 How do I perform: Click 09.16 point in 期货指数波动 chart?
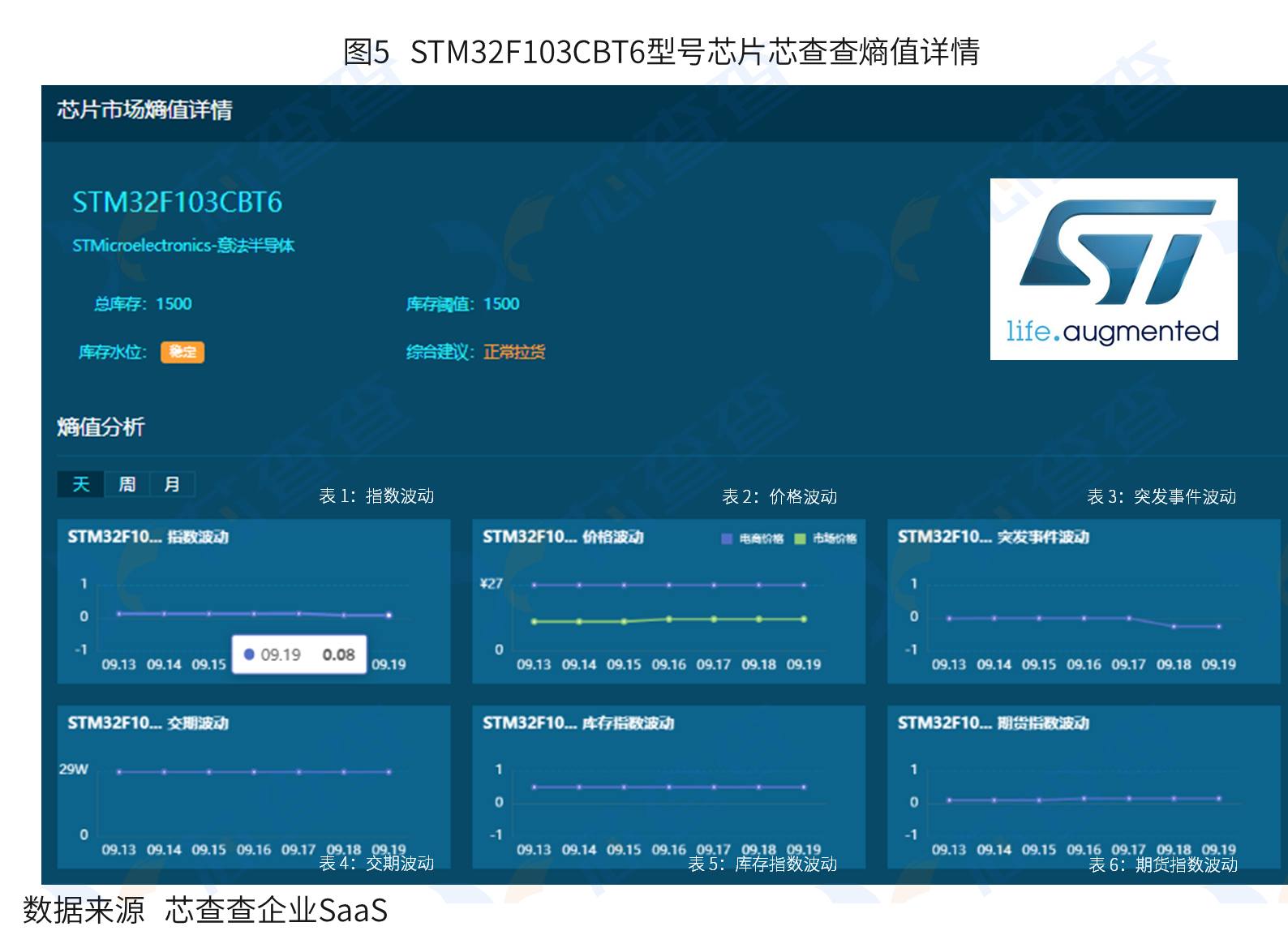tap(1084, 799)
